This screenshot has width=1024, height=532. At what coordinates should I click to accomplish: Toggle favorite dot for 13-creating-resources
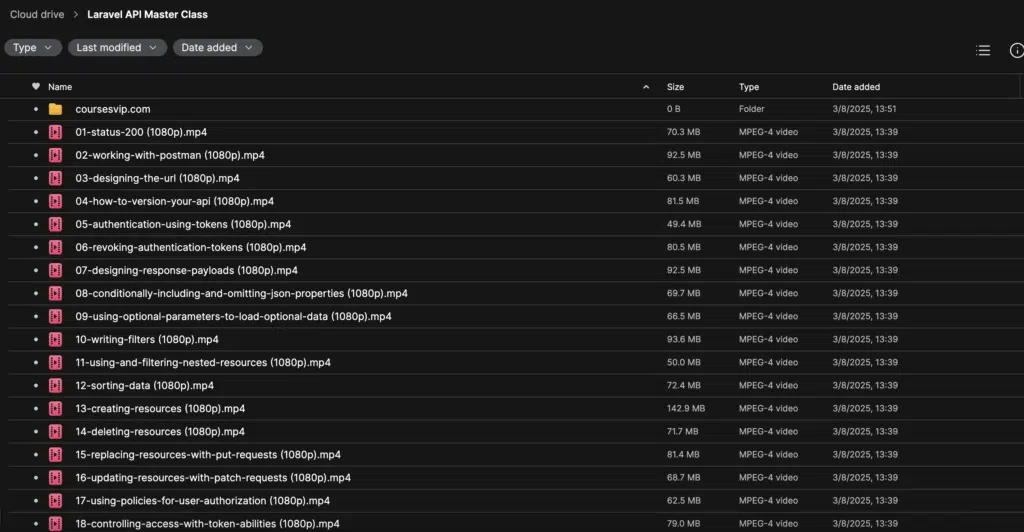36,409
